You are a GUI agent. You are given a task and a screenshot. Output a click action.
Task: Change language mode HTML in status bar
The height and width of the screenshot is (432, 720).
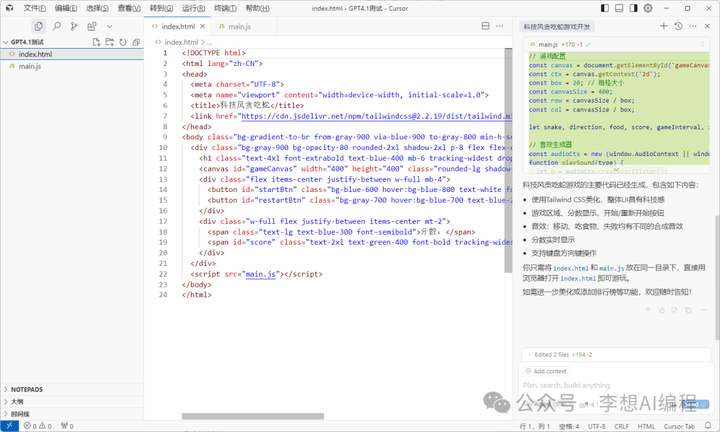click(x=646, y=426)
